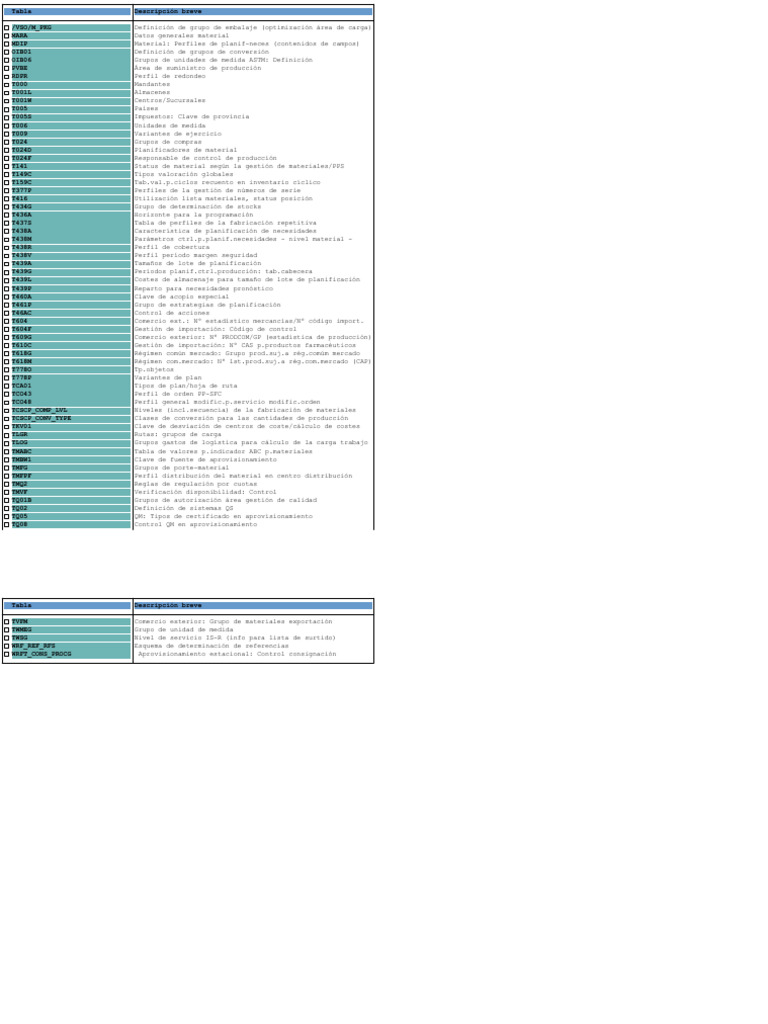Viewport: 768px width, 1024px height.
Task: Click description 'Datos generales material'
Action: click(182, 36)
